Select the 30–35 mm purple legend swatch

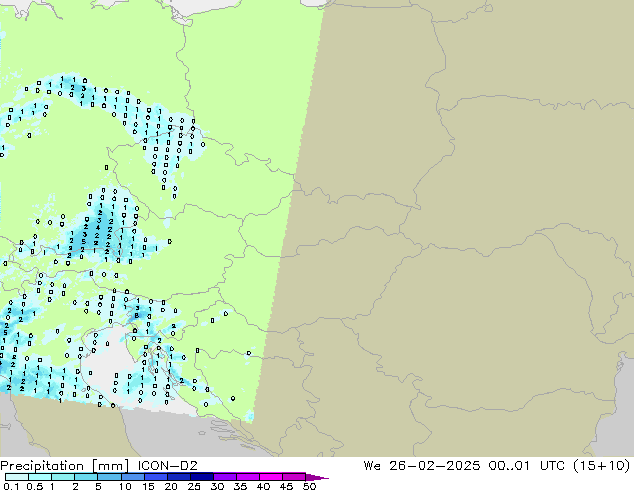pos(224,477)
